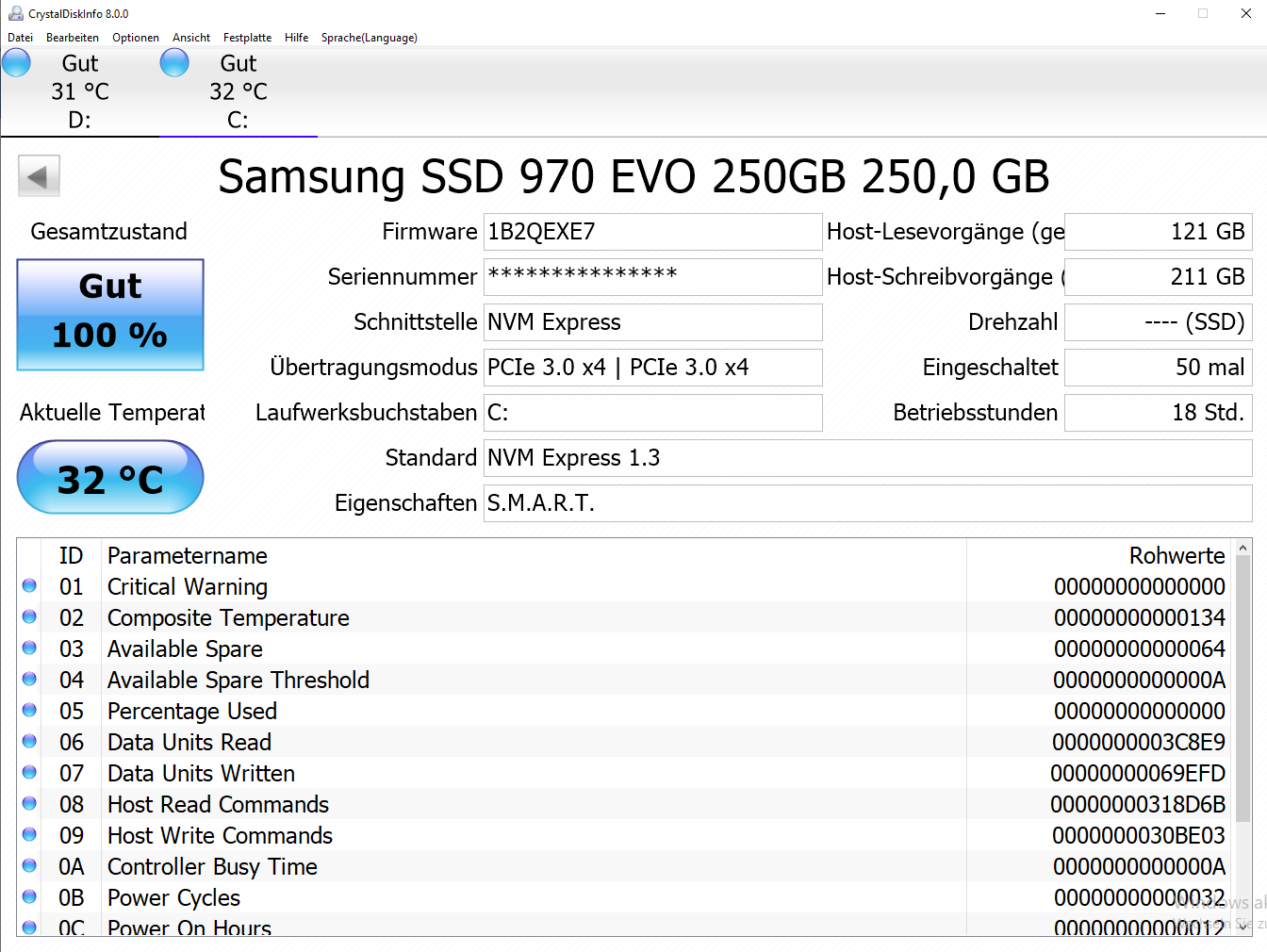Click status orb for Critical Warning row
The width and height of the screenshot is (1267, 952).
29,585
